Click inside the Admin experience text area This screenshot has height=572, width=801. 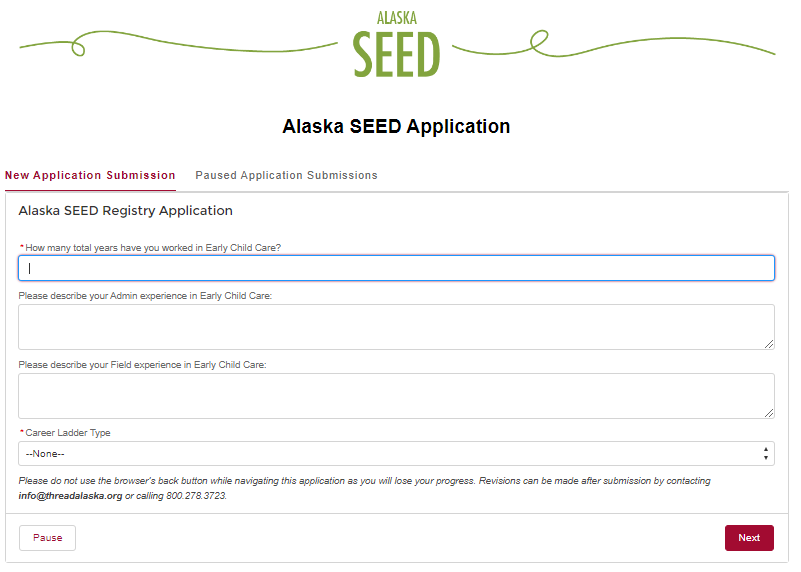click(396, 327)
